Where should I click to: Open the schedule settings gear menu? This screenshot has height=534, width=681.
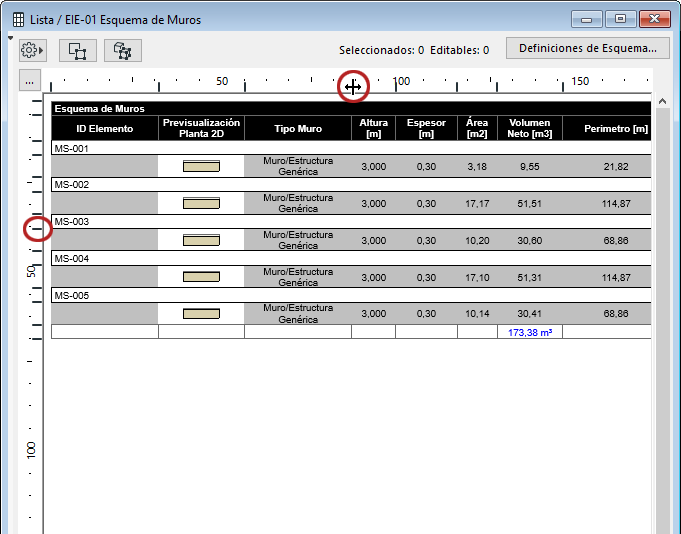(x=33, y=50)
